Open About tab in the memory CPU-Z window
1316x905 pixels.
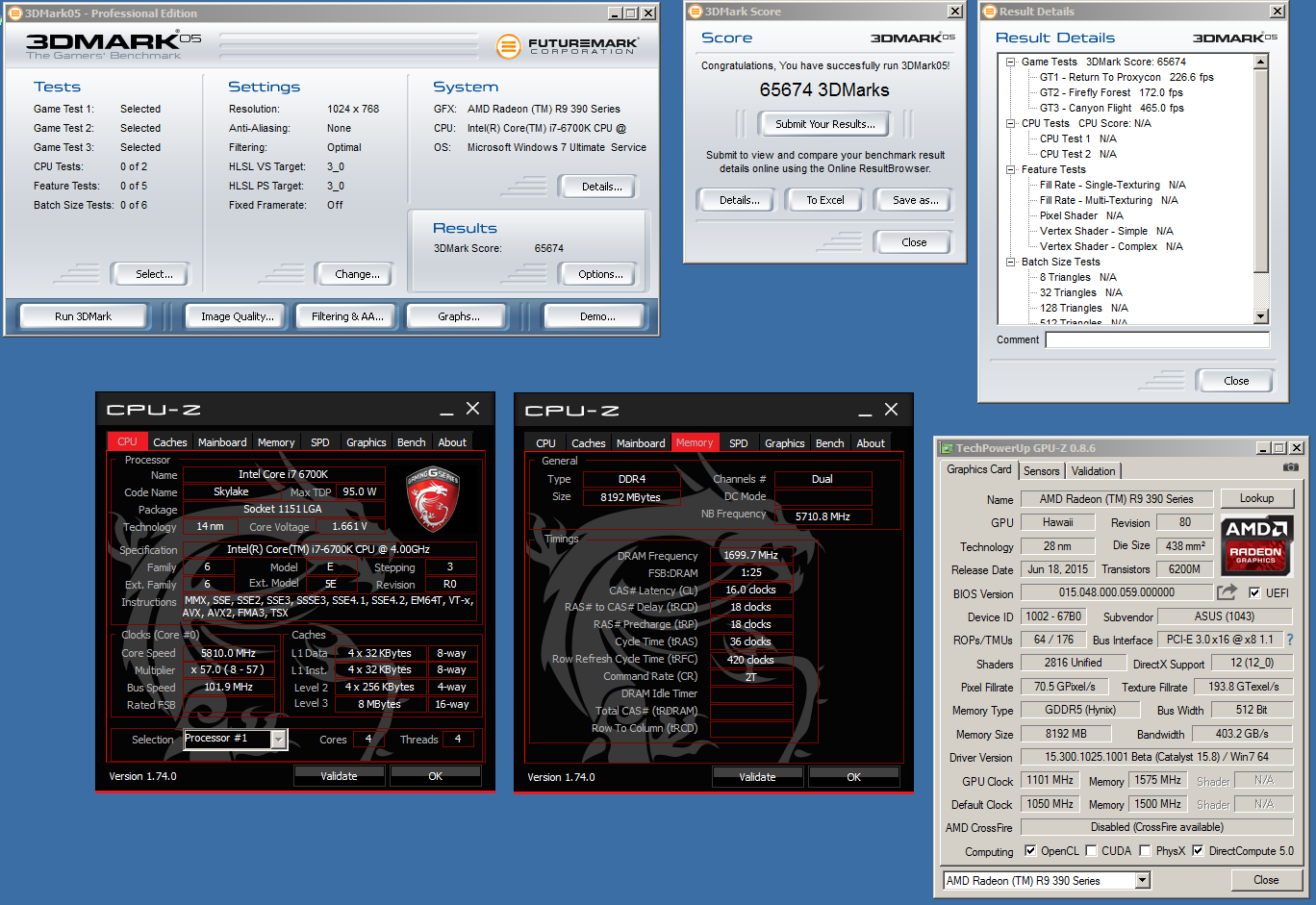pyautogui.click(x=871, y=443)
